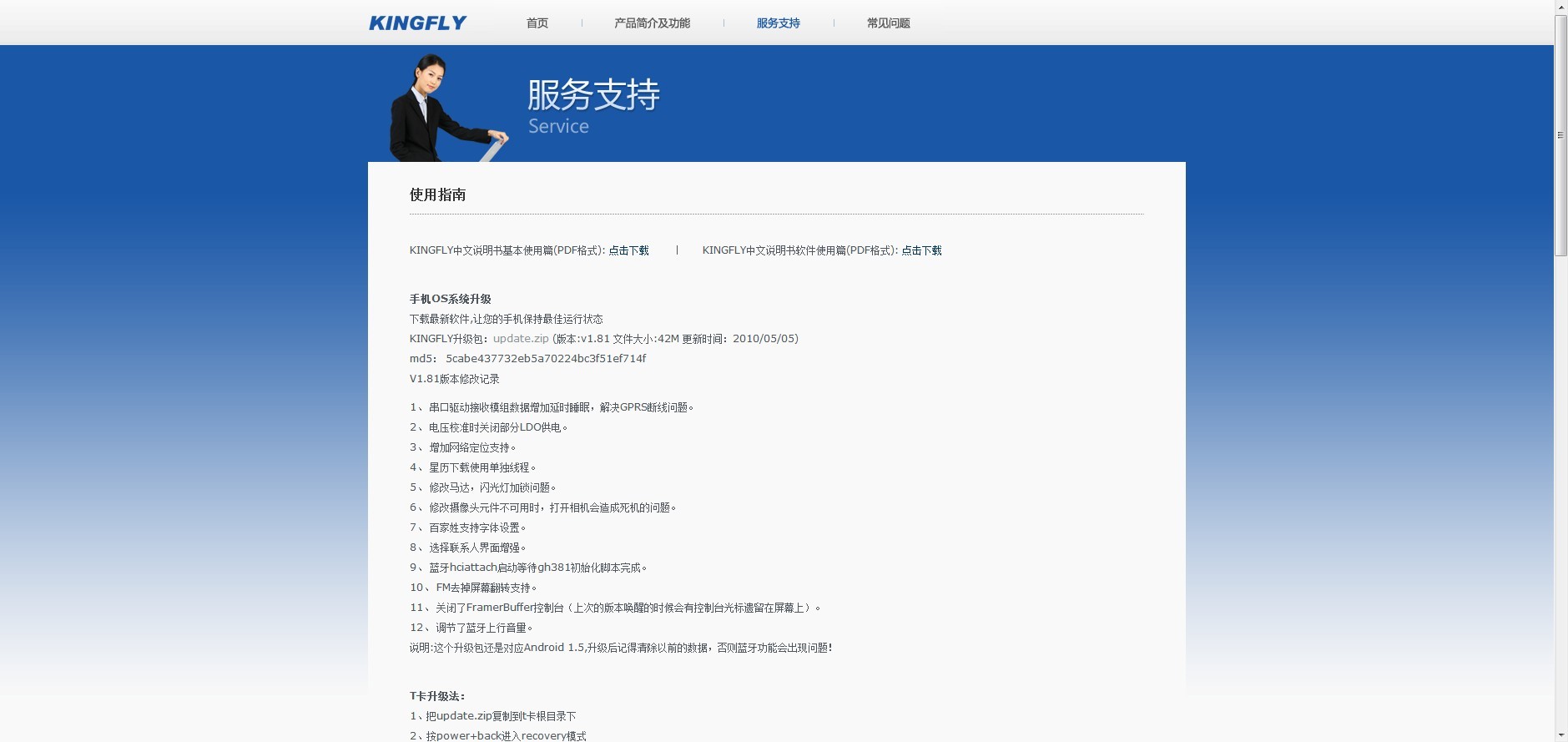The image size is (1568, 742).
Task: Click the KINGFLY logo
Action: (417, 23)
